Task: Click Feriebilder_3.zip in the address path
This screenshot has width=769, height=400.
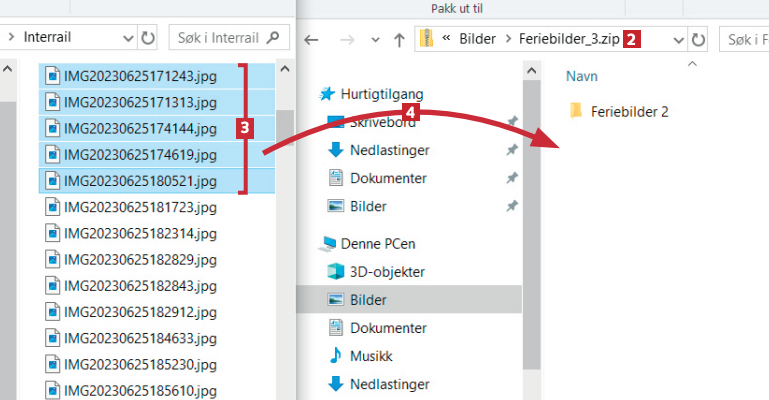Action: (569, 39)
